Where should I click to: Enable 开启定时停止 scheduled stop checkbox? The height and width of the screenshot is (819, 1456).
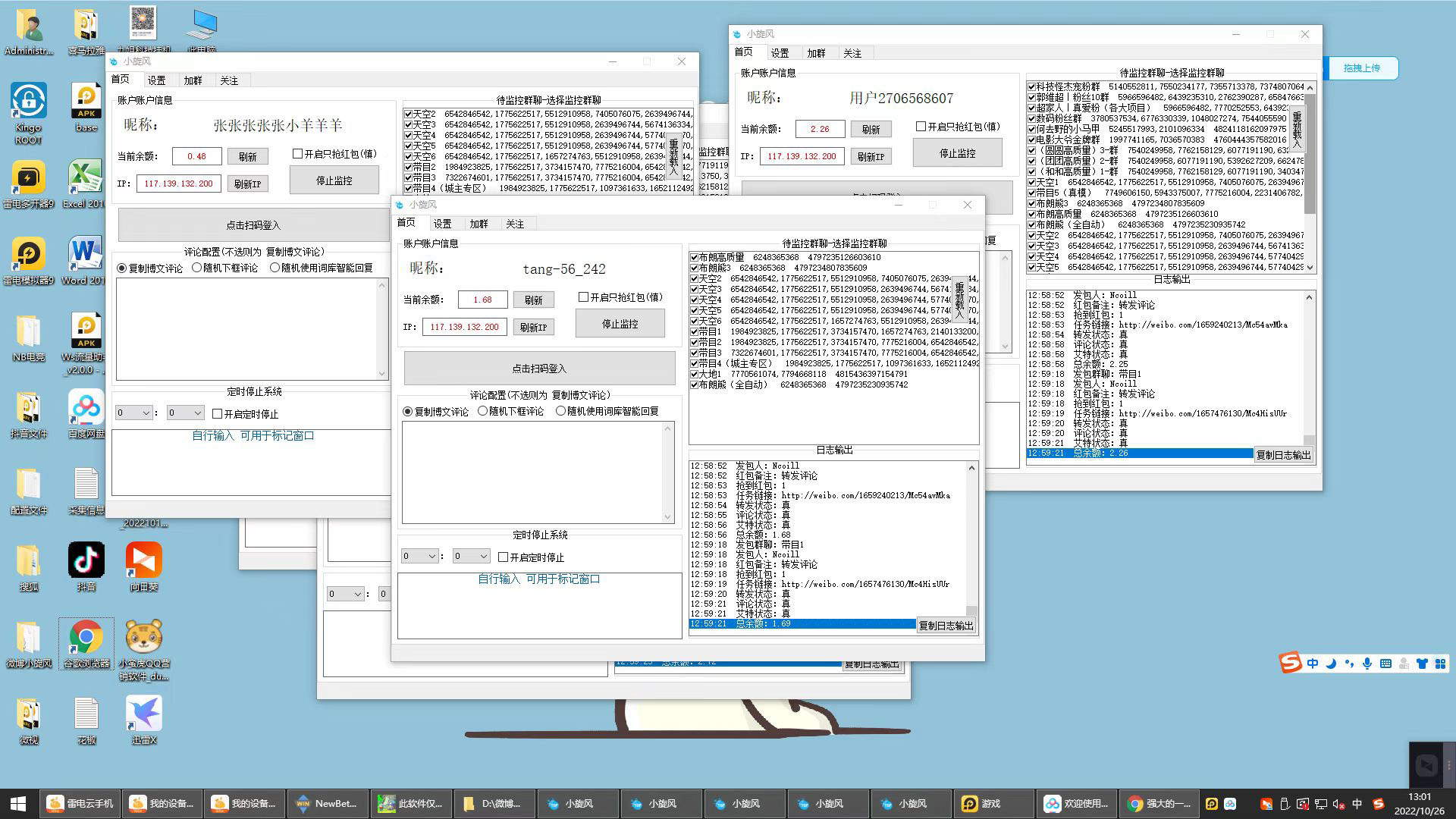(503, 557)
